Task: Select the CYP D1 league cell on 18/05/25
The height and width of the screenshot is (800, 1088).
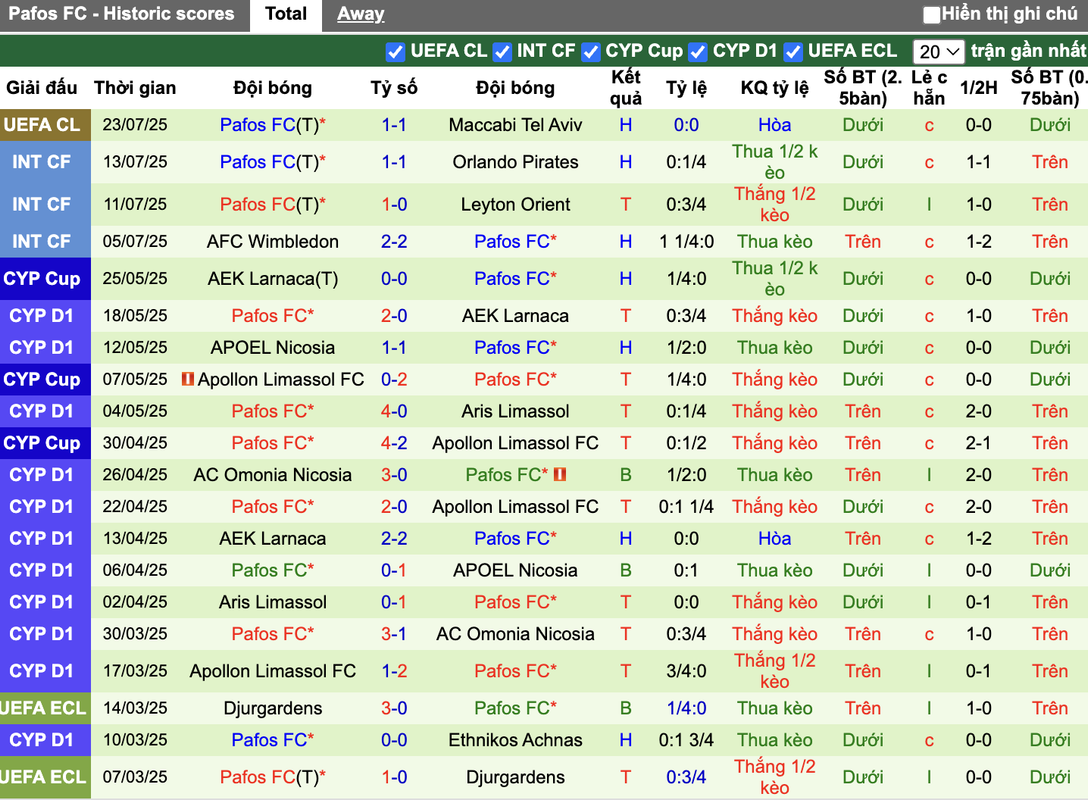Action: click(x=45, y=316)
